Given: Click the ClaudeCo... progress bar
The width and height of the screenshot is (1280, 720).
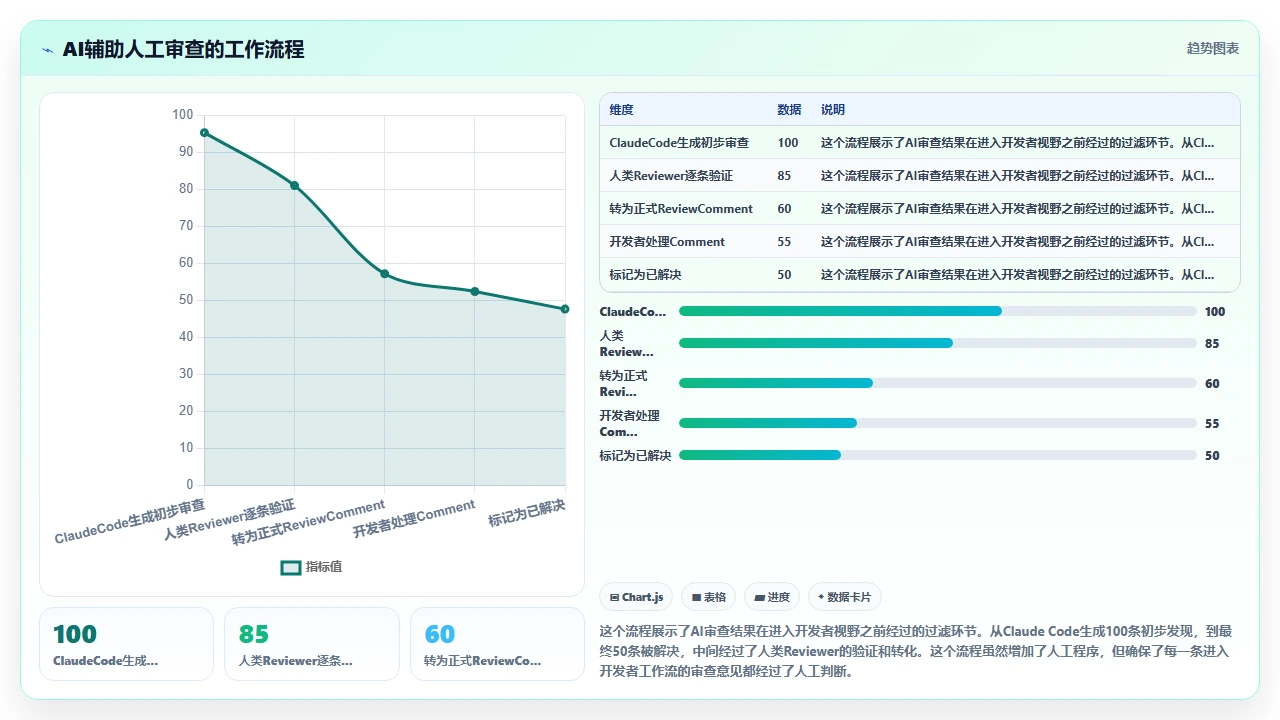Looking at the screenshot, I should pyautogui.click(x=938, y=311).
